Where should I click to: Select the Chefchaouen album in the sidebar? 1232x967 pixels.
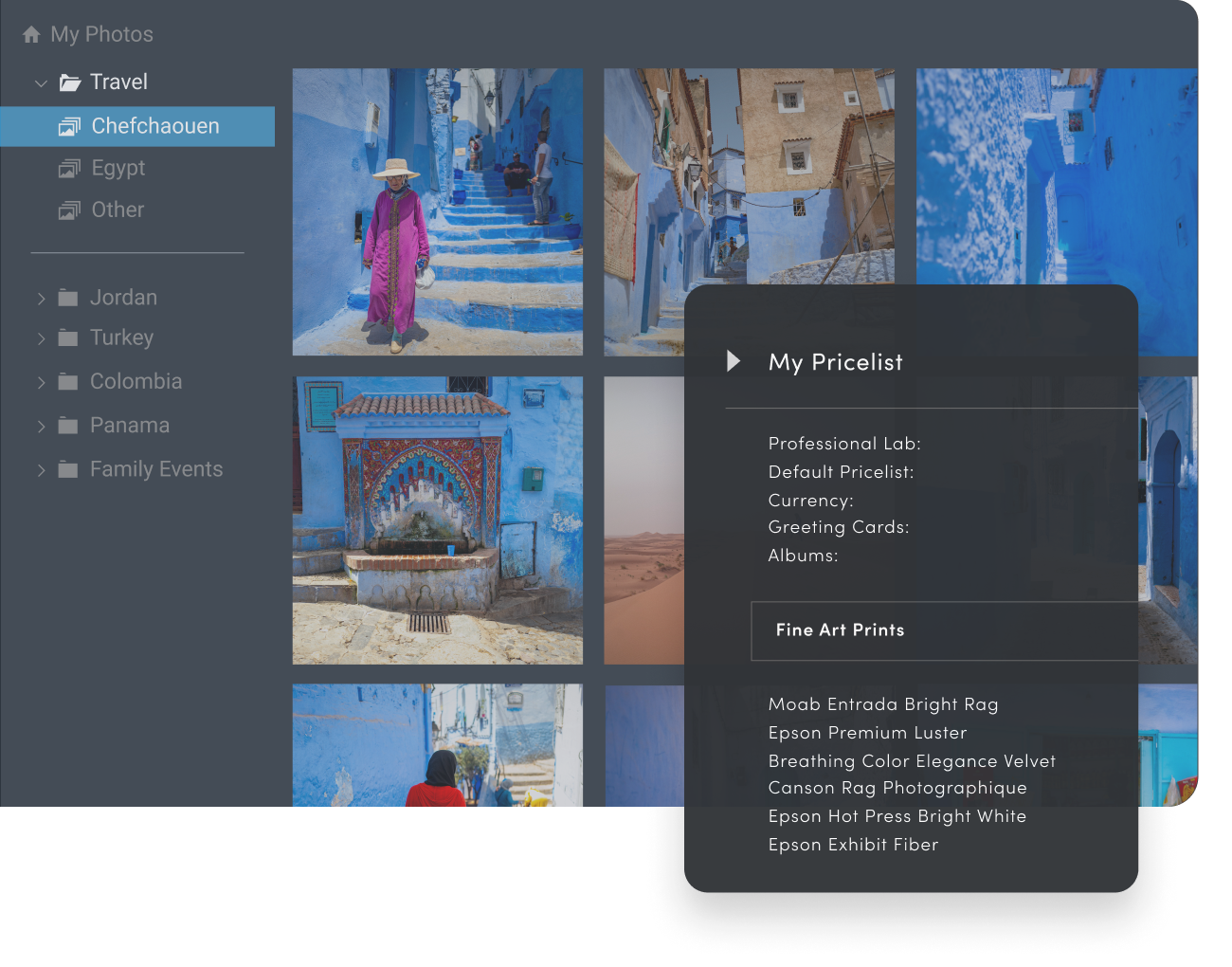point(154,126)
